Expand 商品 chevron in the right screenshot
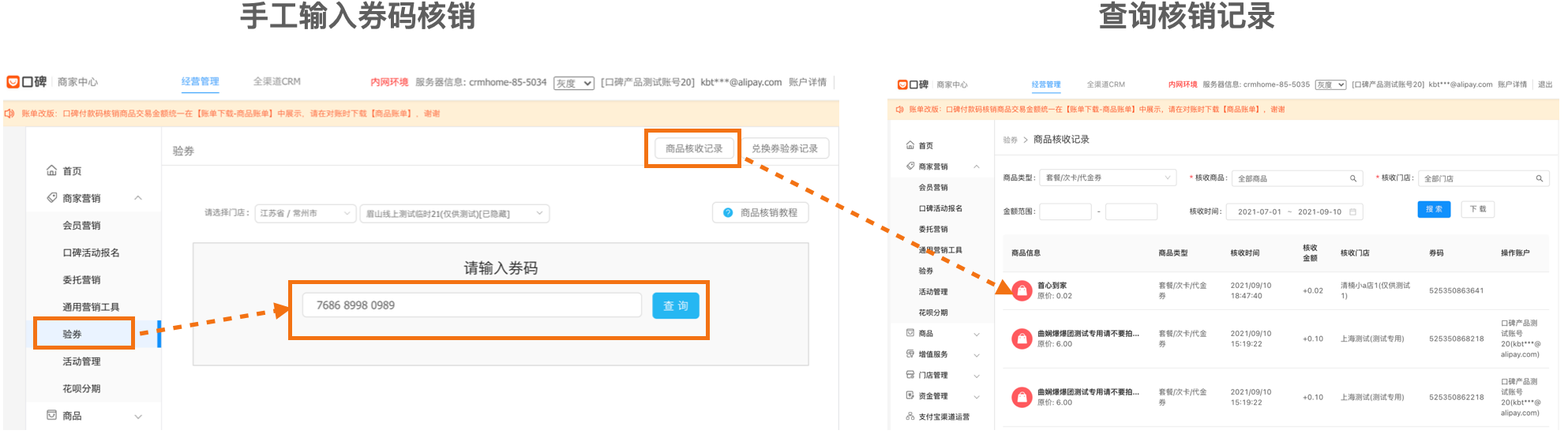 point(977,334)
